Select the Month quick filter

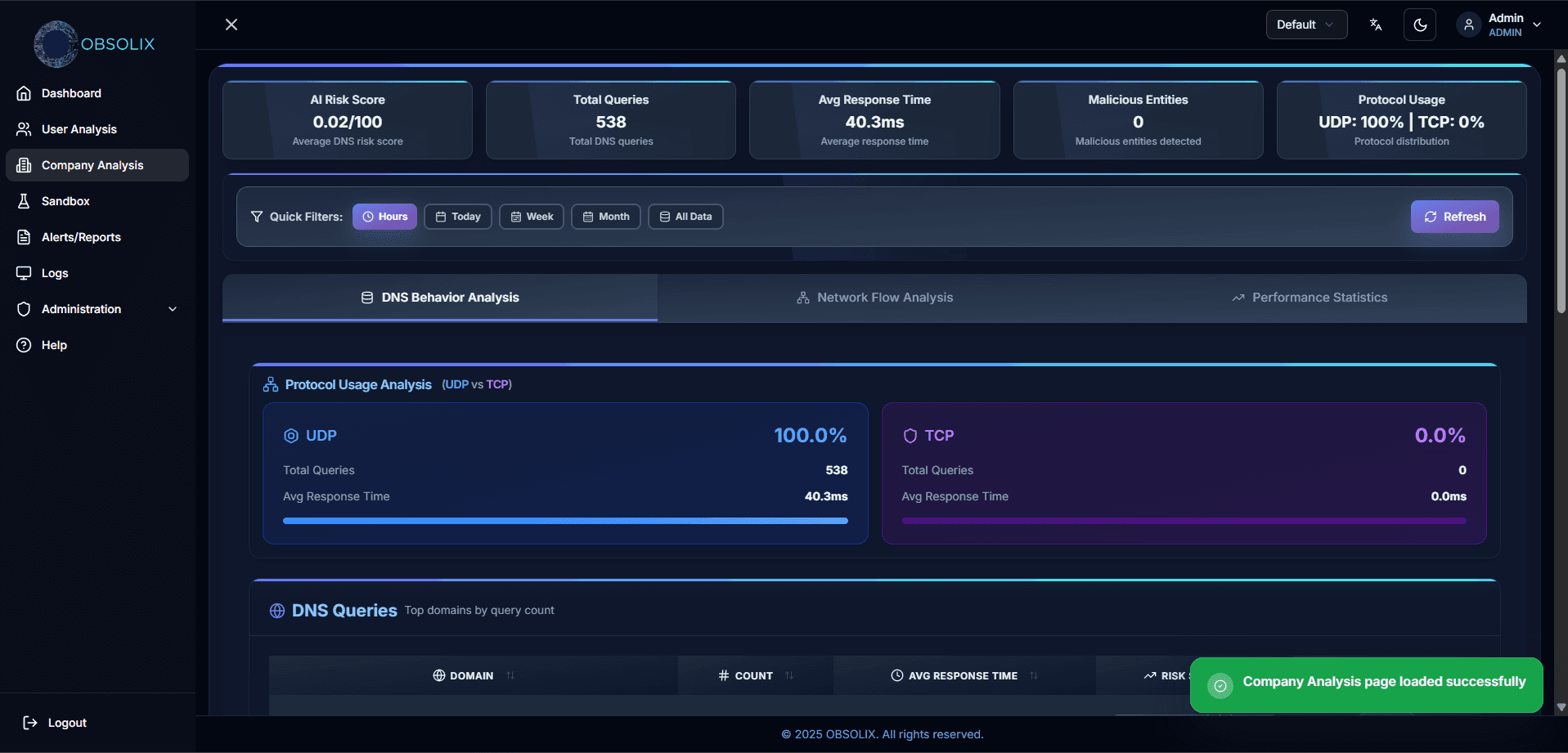606,217
